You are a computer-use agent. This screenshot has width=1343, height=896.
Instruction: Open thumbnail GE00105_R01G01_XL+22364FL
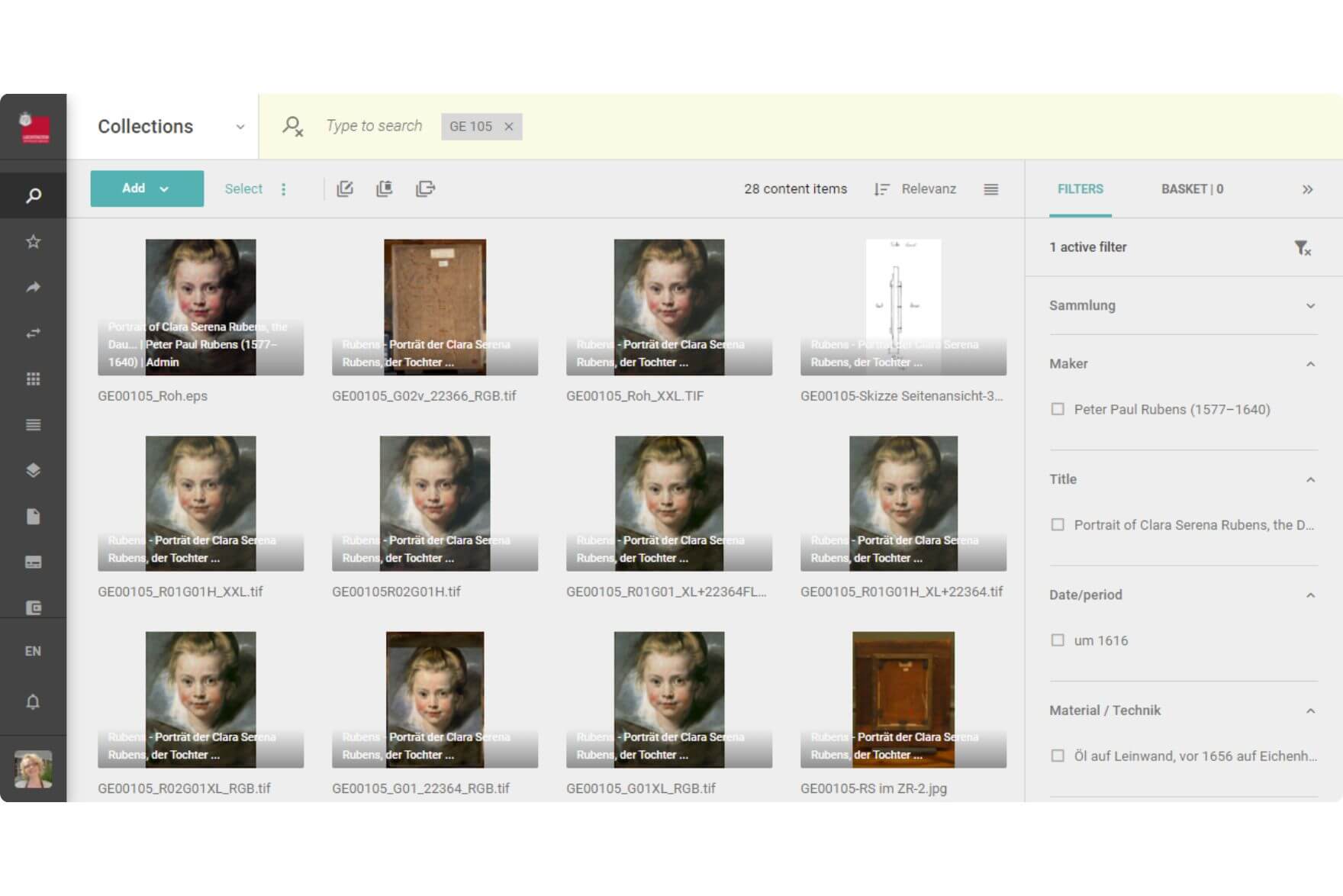(669, 504)
